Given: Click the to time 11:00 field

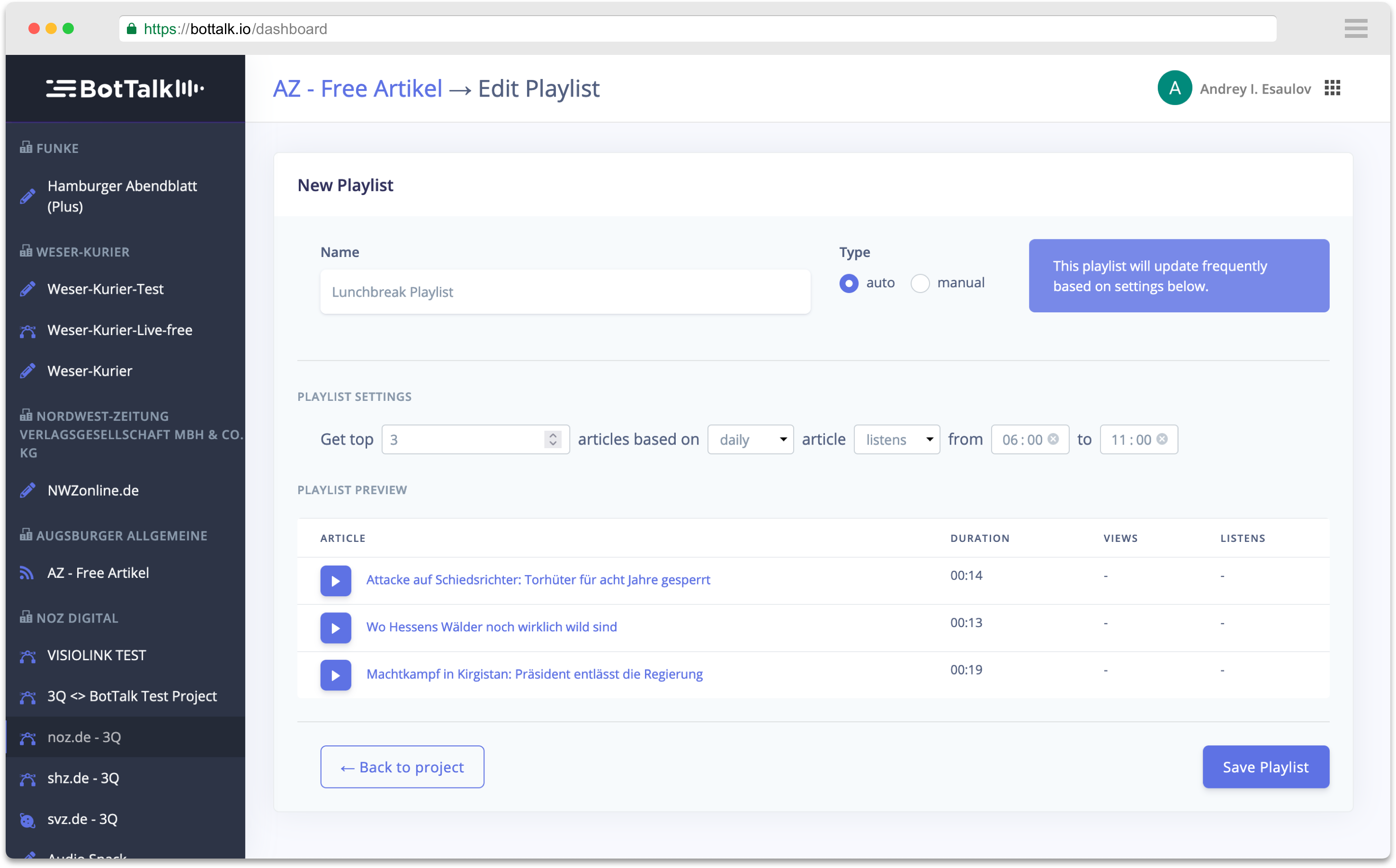Looking at the screenshot, I should (x=1138, y=440).
